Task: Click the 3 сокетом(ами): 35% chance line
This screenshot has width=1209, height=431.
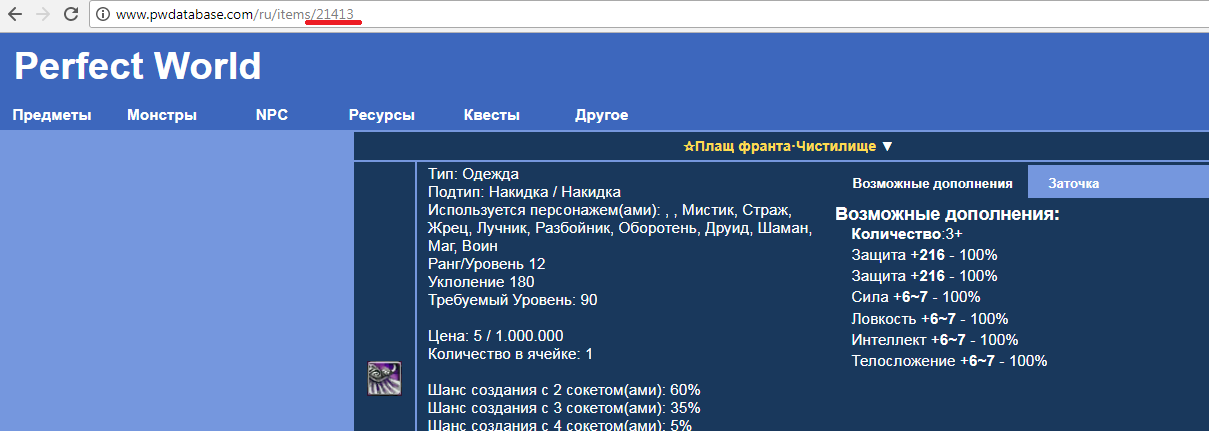Action: [564, 408]
